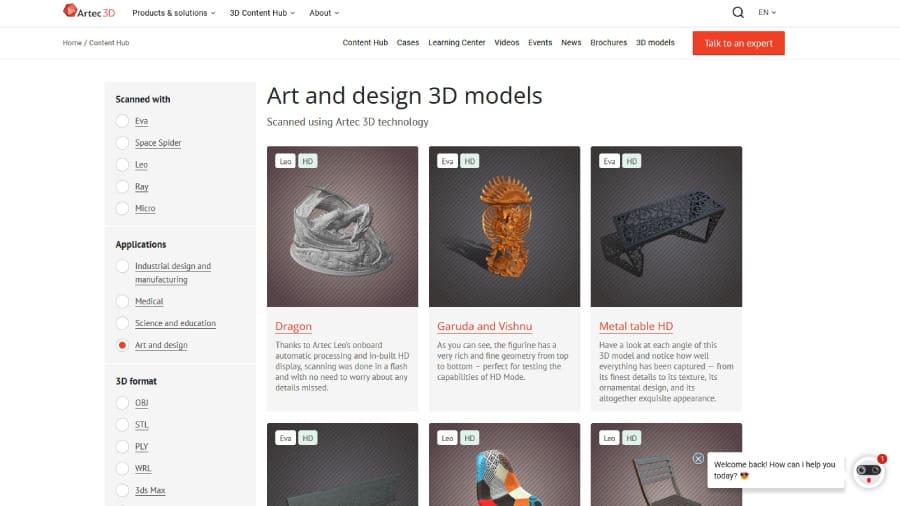Viewport: 900px width, 506px height.
Task: Choose Science and education filter
Action: point(122,323)
